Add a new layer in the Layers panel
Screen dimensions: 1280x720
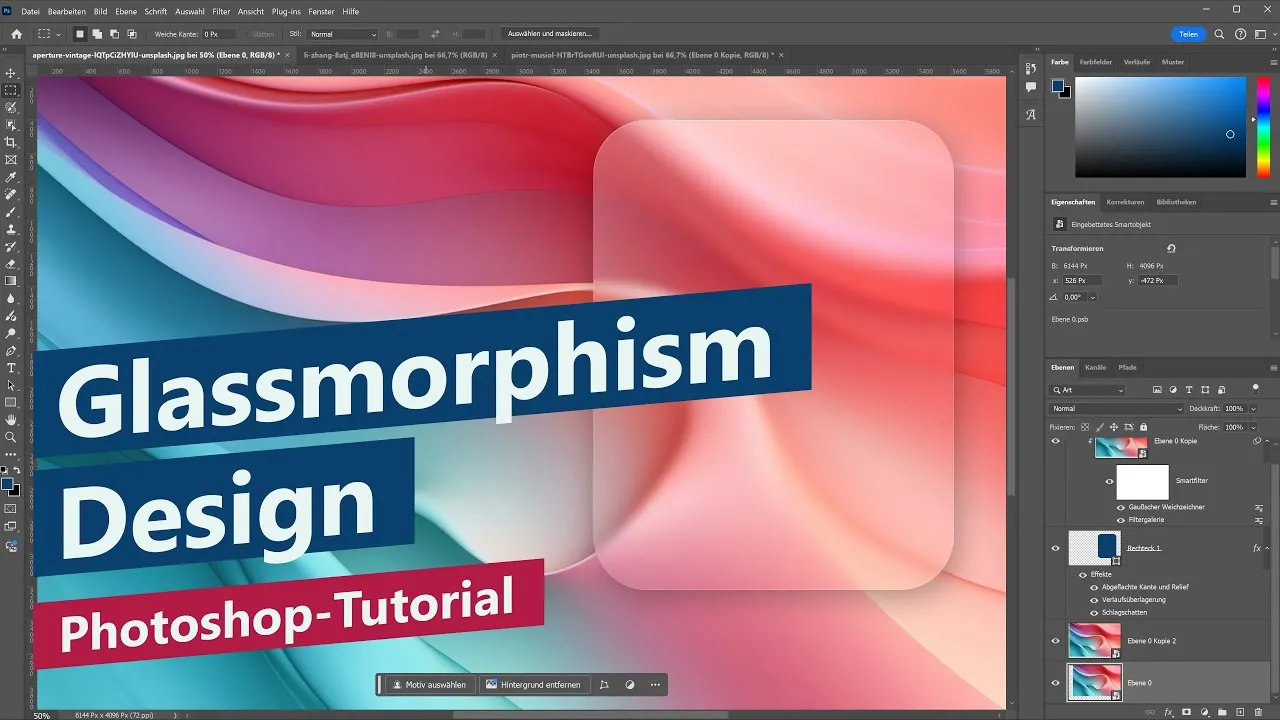[1241, 712]
